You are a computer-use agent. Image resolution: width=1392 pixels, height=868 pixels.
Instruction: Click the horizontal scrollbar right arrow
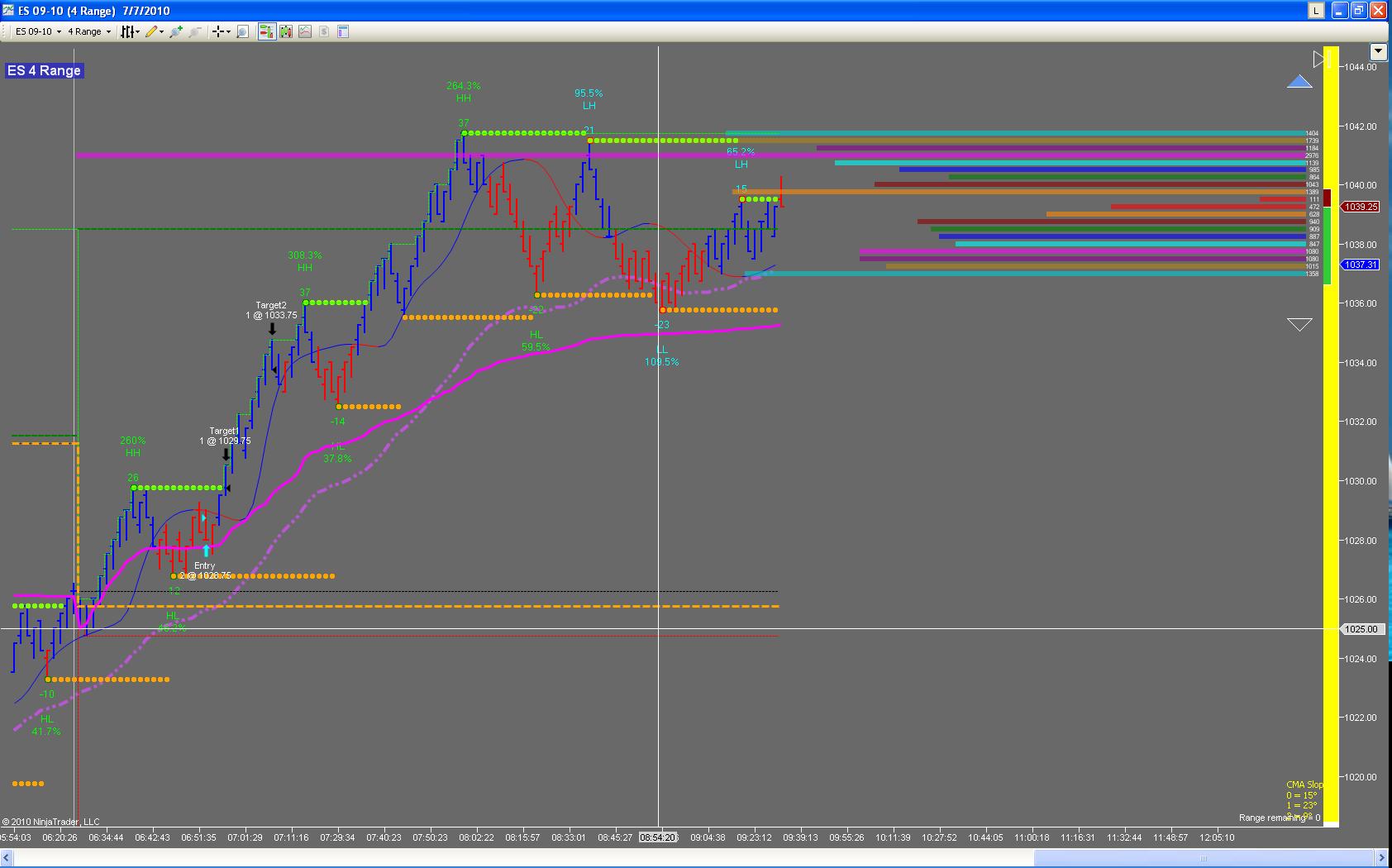[x=1380, y=857]
